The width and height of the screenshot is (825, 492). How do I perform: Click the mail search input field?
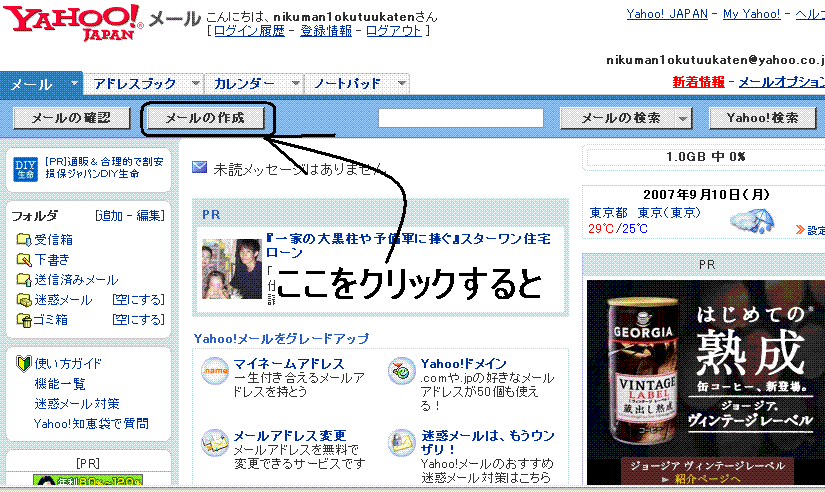pyautogui.click(x=461, y=118)
